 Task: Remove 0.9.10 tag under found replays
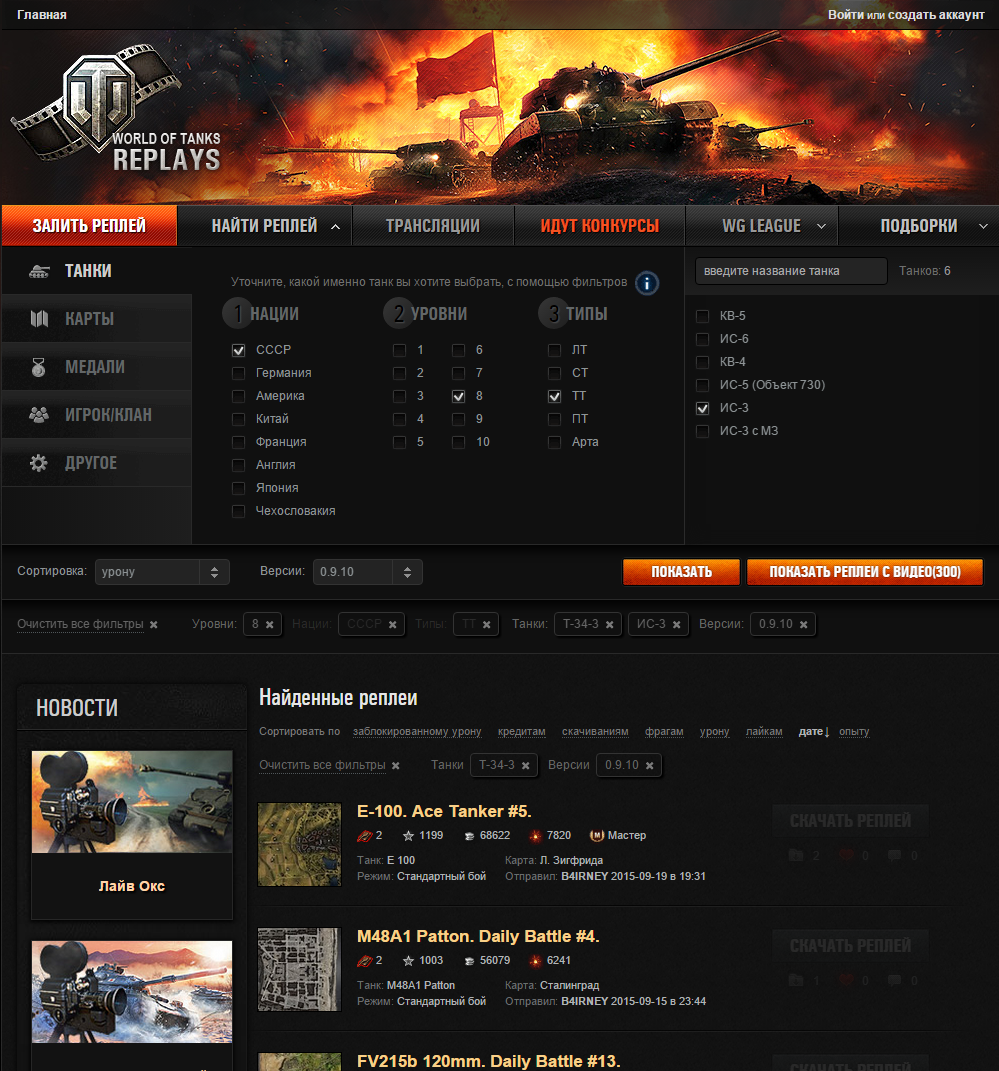pyautogui.click(x=649, y=766)
